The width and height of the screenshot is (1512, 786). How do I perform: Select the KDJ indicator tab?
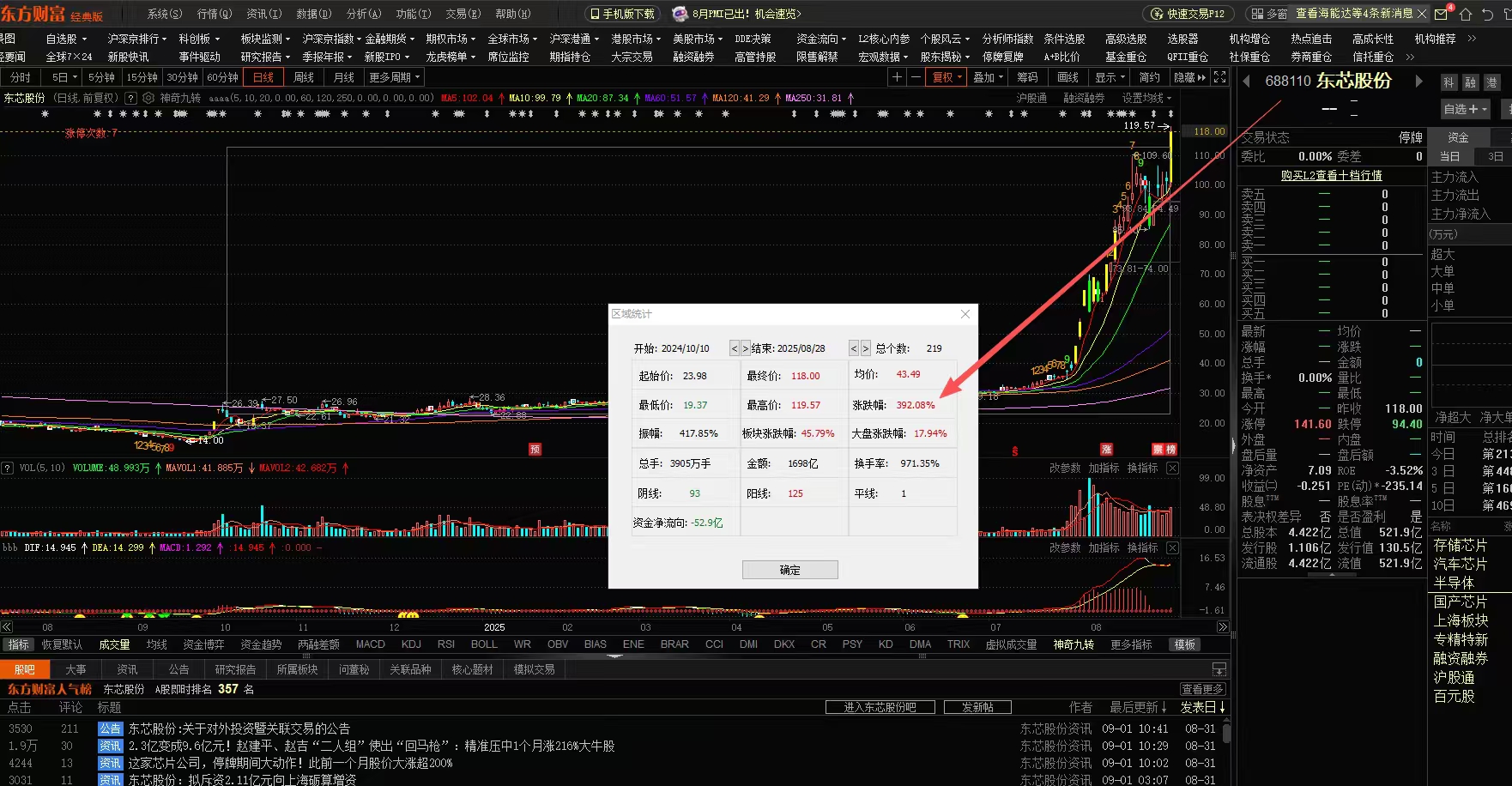(x=412, y=644)
